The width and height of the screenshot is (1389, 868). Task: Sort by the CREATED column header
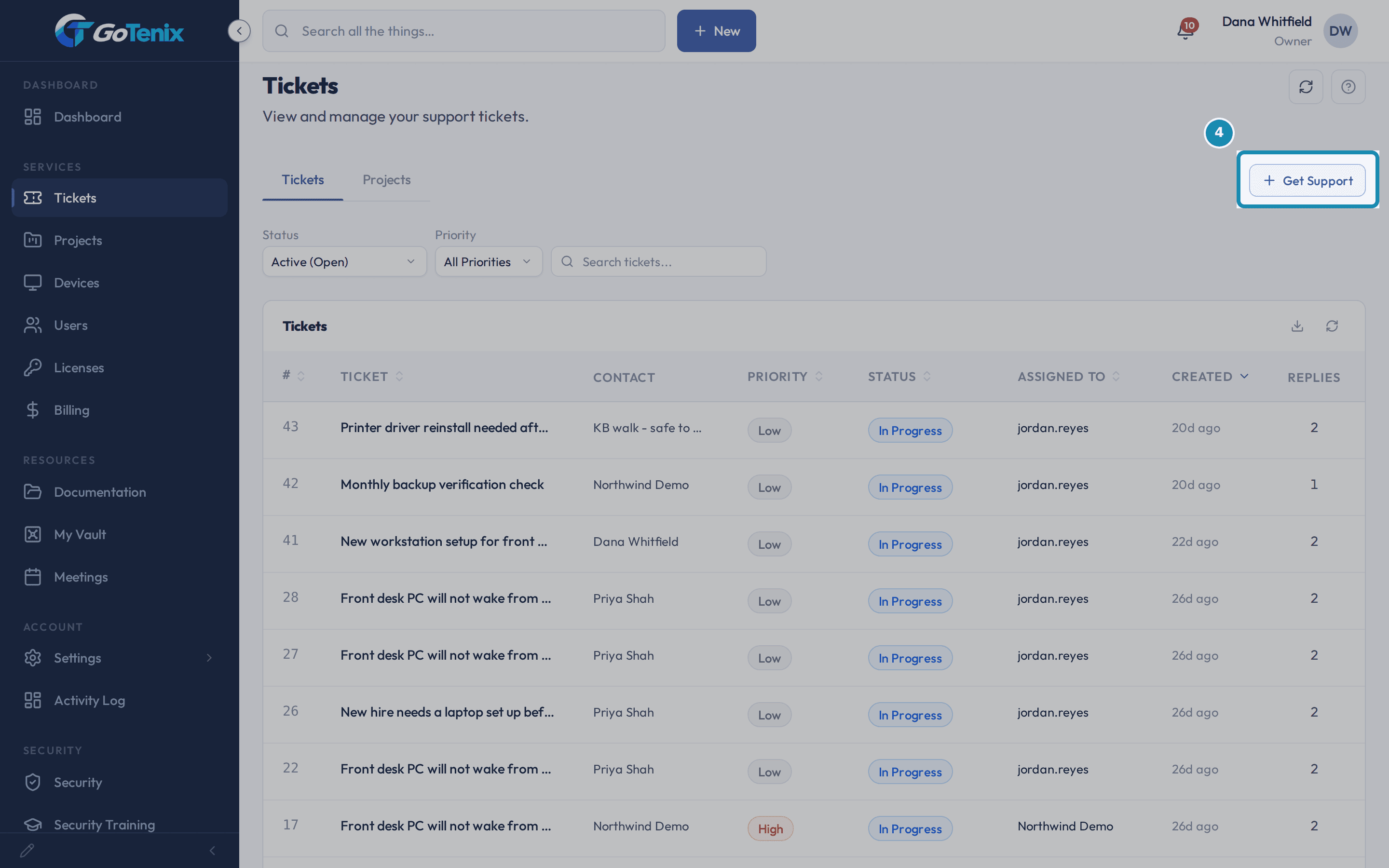coord(1210,377)
